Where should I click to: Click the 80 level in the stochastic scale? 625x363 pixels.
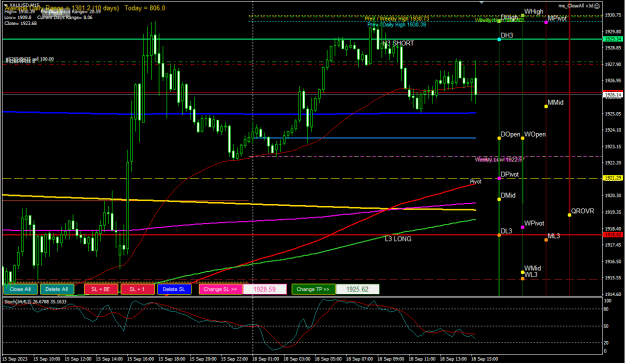point(607,310)
